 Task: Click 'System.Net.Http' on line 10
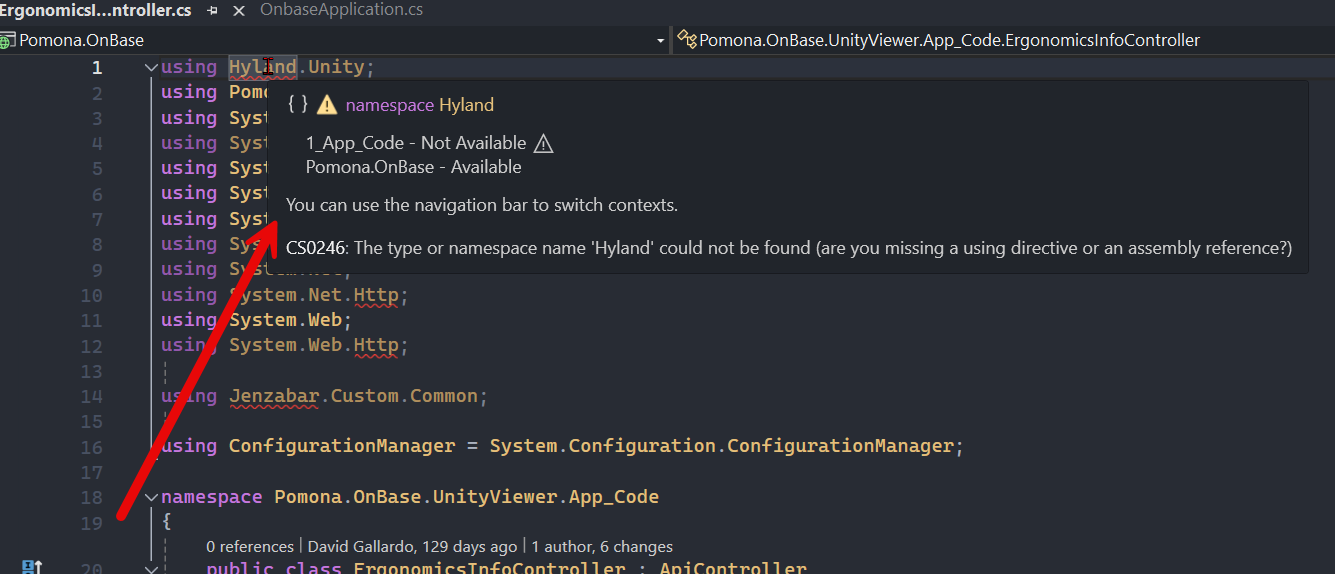pos(314,295)
